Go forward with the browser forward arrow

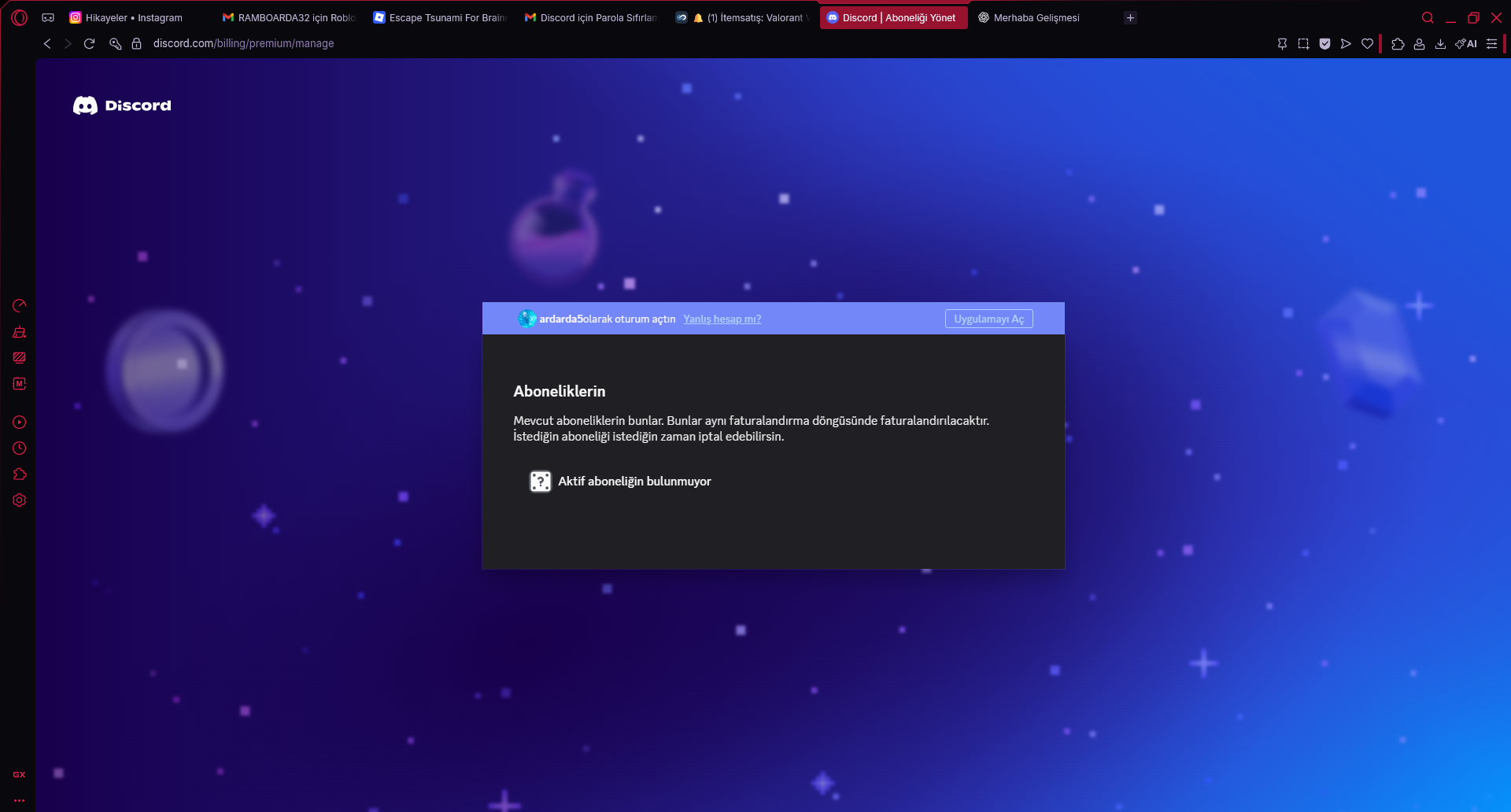pyautogui.click(x=68, y=43)
